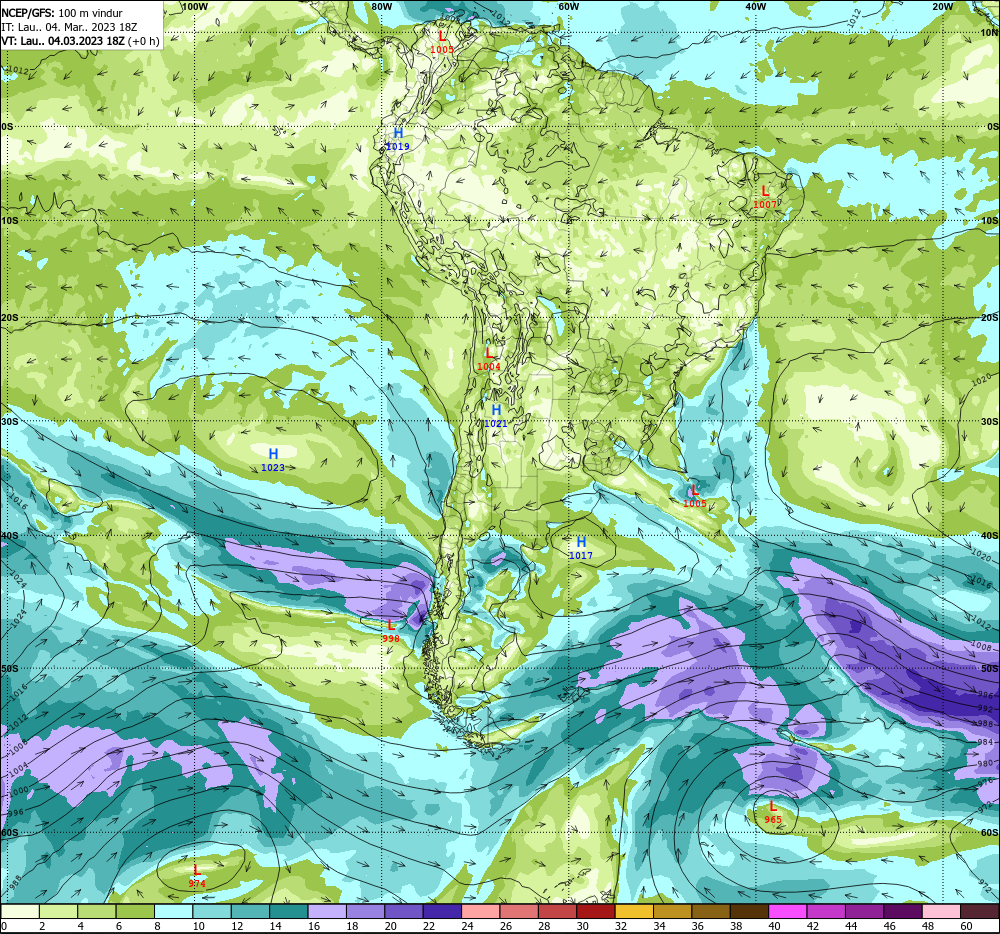Click the pink legend swatch between 24 and 26
Viewport: 1000px width, 934px height.
[x=480, y=912]
